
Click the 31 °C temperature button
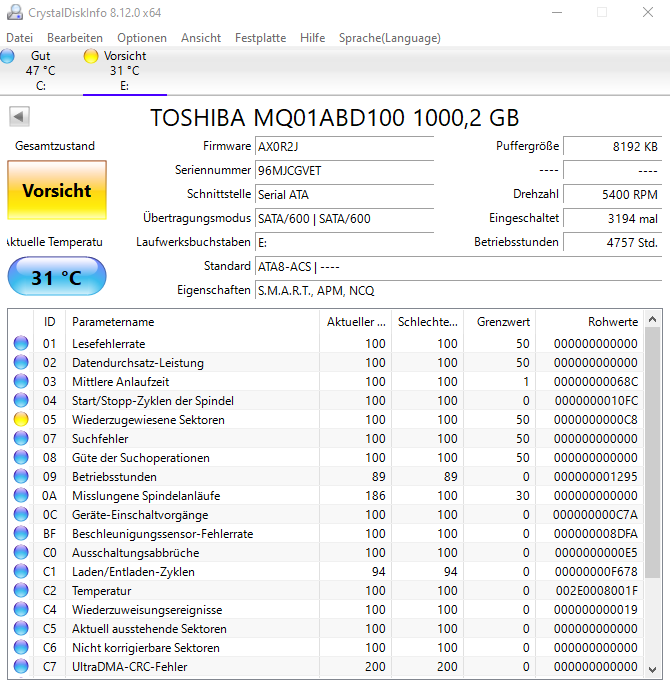point(57,276)
